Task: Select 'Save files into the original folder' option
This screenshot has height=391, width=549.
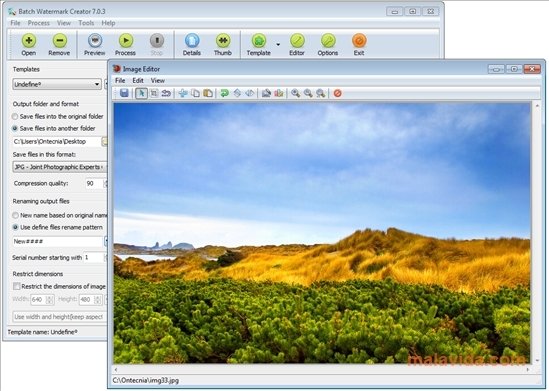Action: [15, 116]
